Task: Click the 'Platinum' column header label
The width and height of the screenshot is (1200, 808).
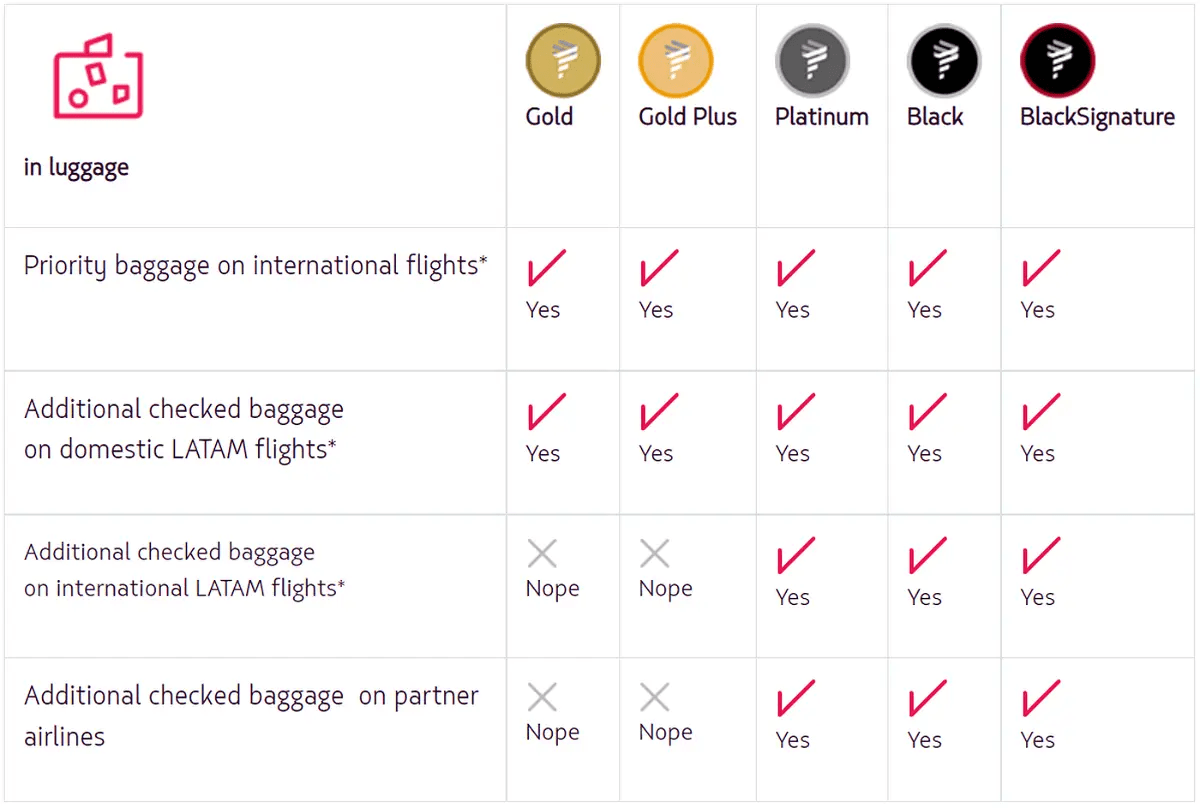Action: click(821, 117)
